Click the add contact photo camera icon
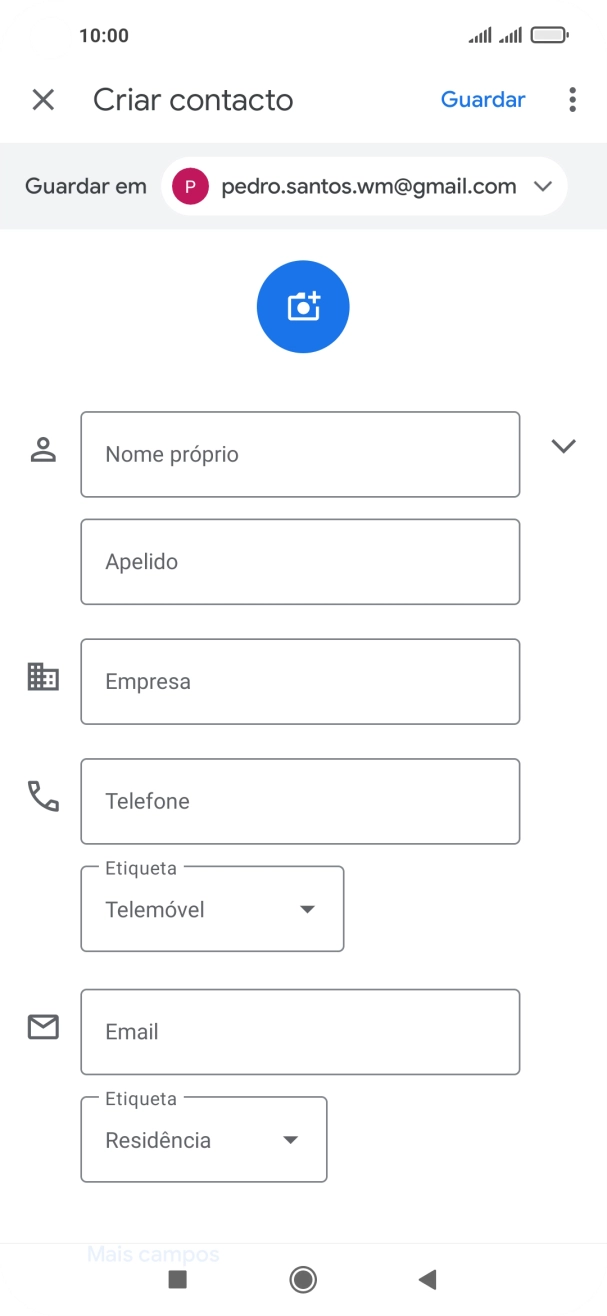Image resolution: width=607 pixels, height=1316 pixels. pyautogui.click(x=303, y=306)
